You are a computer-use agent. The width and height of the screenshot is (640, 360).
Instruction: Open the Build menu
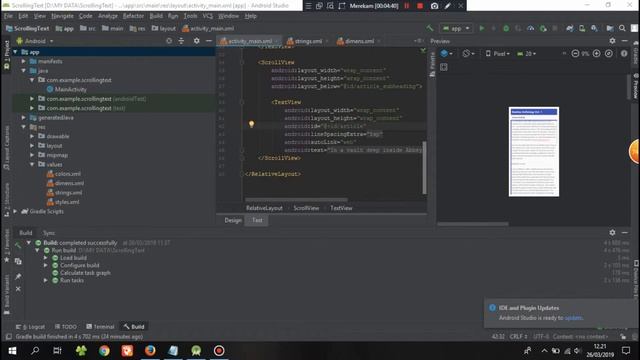pos(156,16)
